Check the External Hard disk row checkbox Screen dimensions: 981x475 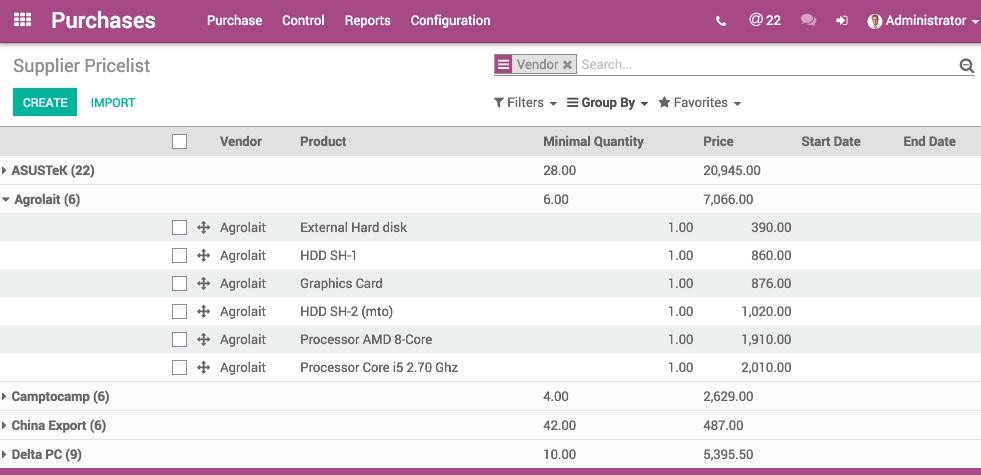click(180, 228)
